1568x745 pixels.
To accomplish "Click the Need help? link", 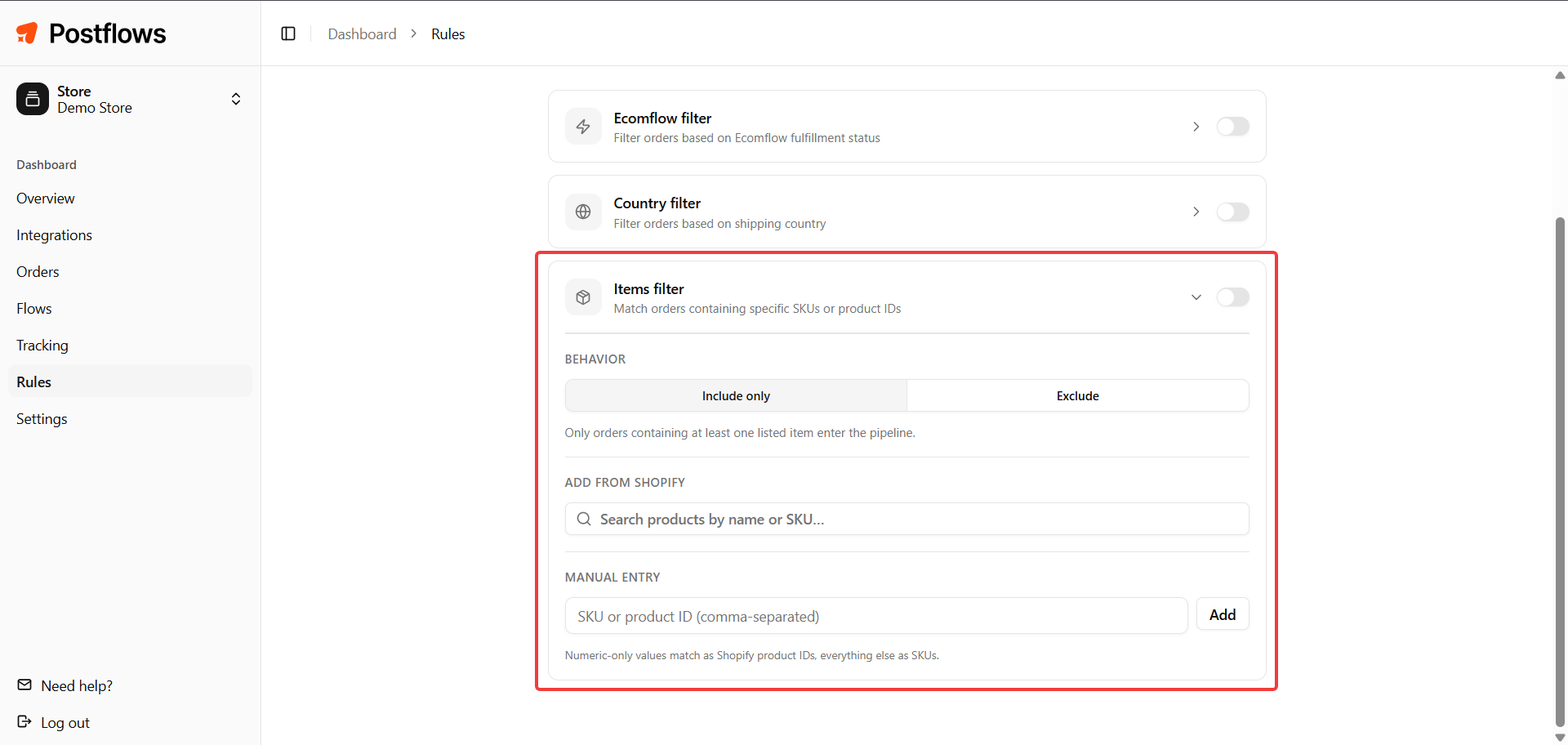I will [77, 685].
